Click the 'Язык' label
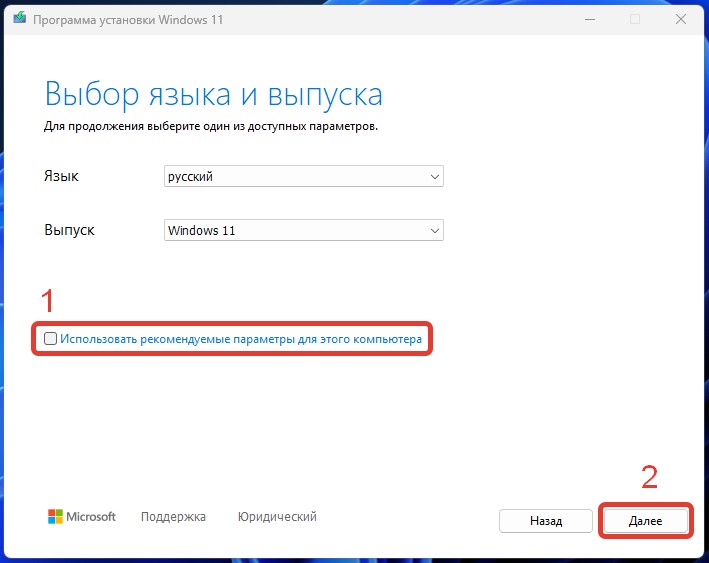This screenshot has width=709, height=563. tap(61, 176)
